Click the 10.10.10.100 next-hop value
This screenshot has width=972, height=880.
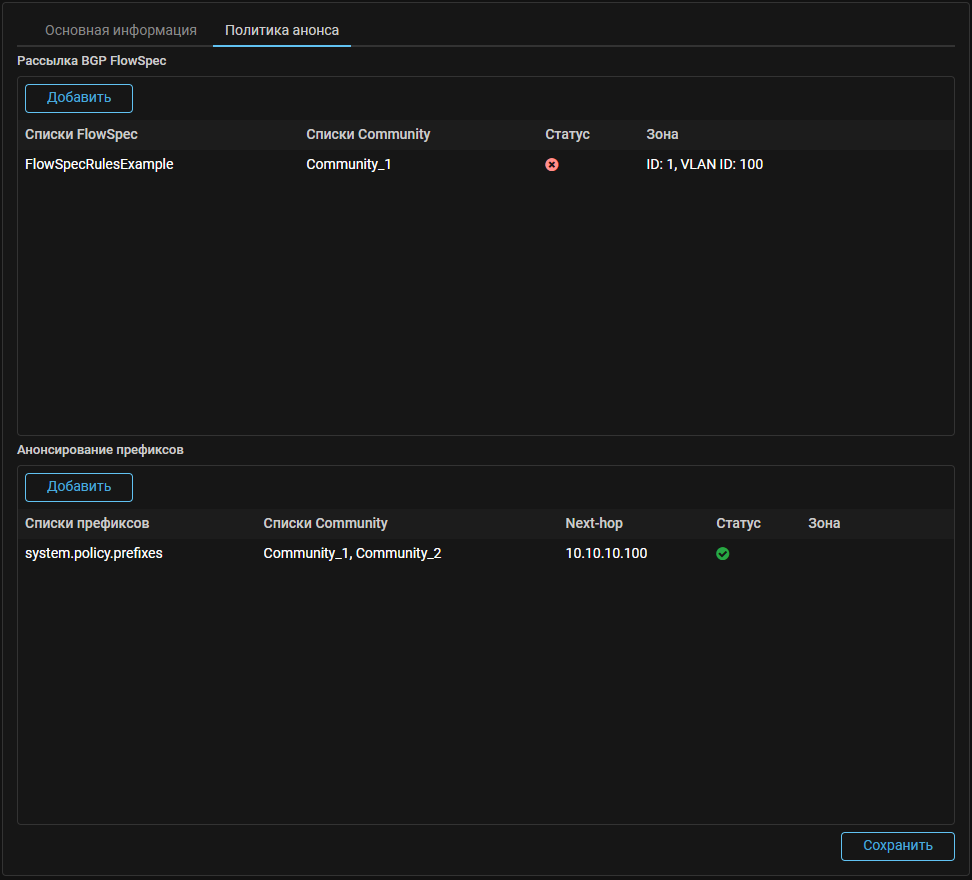(606, 553)
